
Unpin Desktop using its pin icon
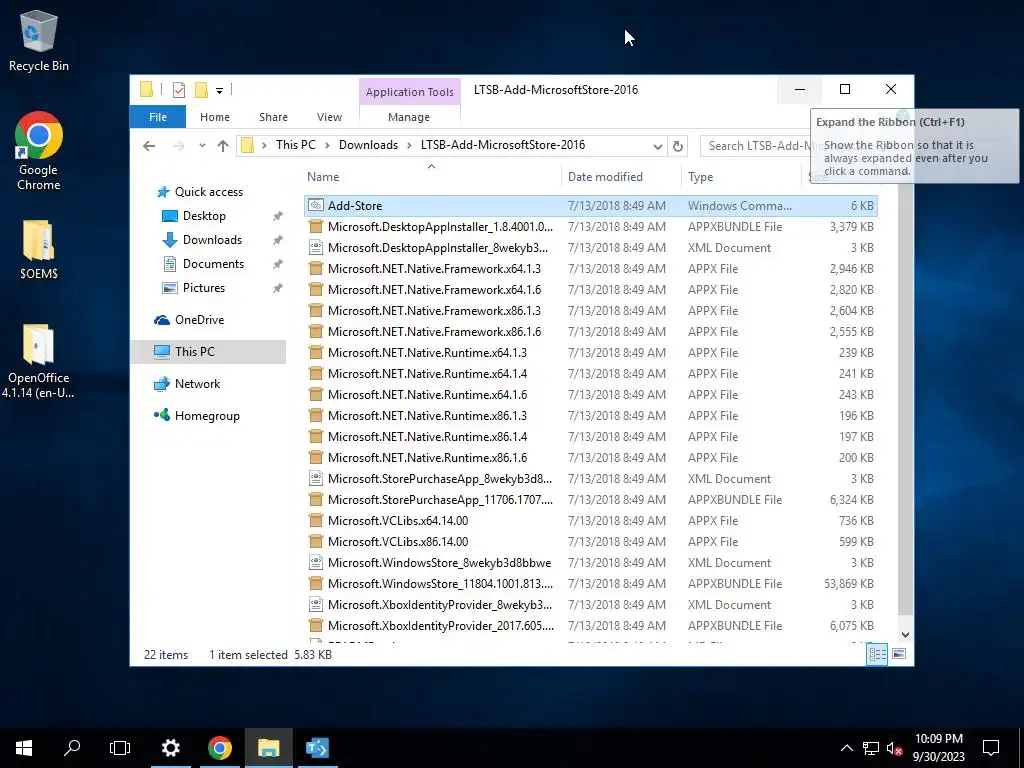pos(278,216)
